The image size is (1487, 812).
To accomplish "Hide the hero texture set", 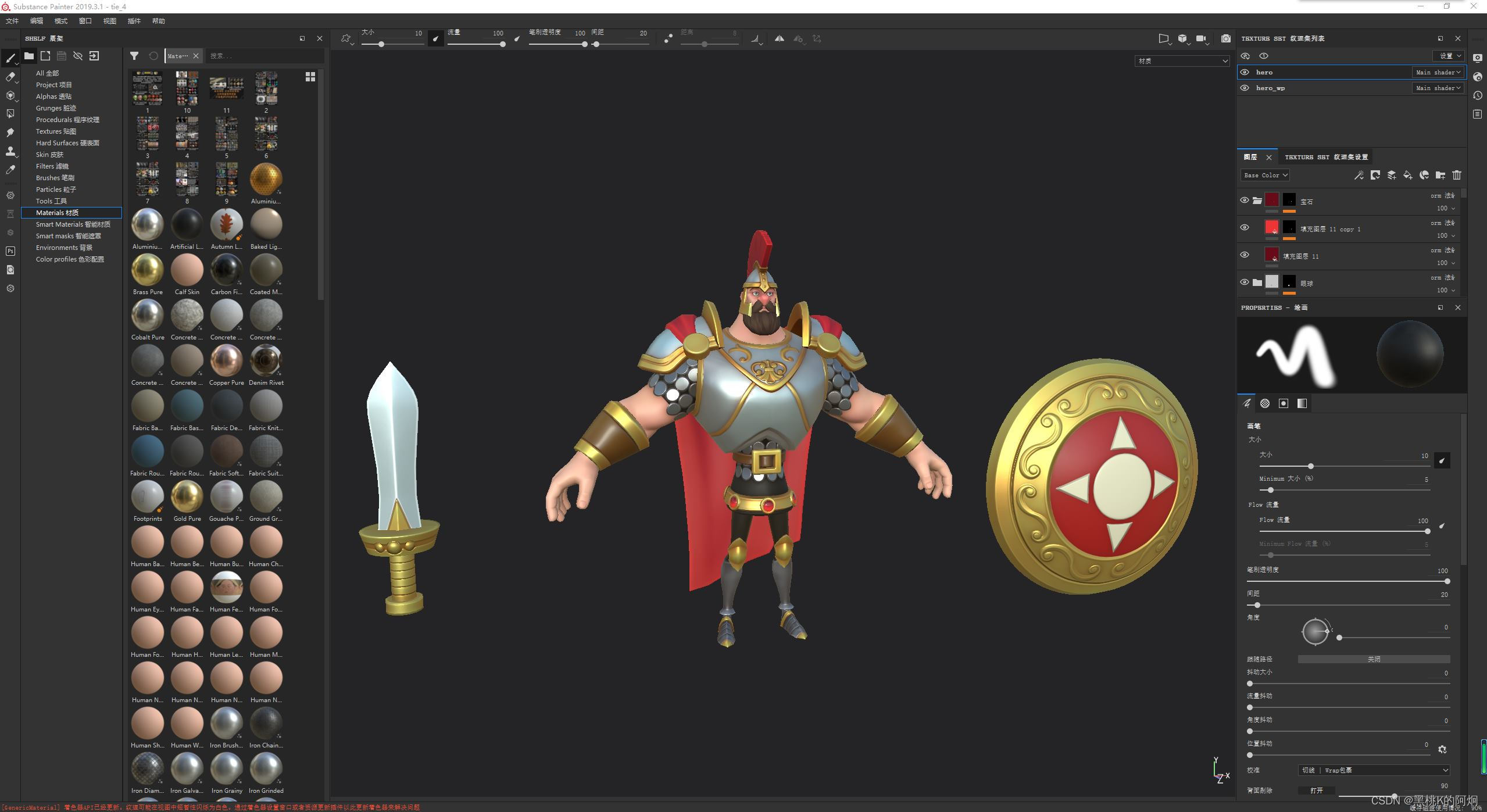I will click(1245, 73).
